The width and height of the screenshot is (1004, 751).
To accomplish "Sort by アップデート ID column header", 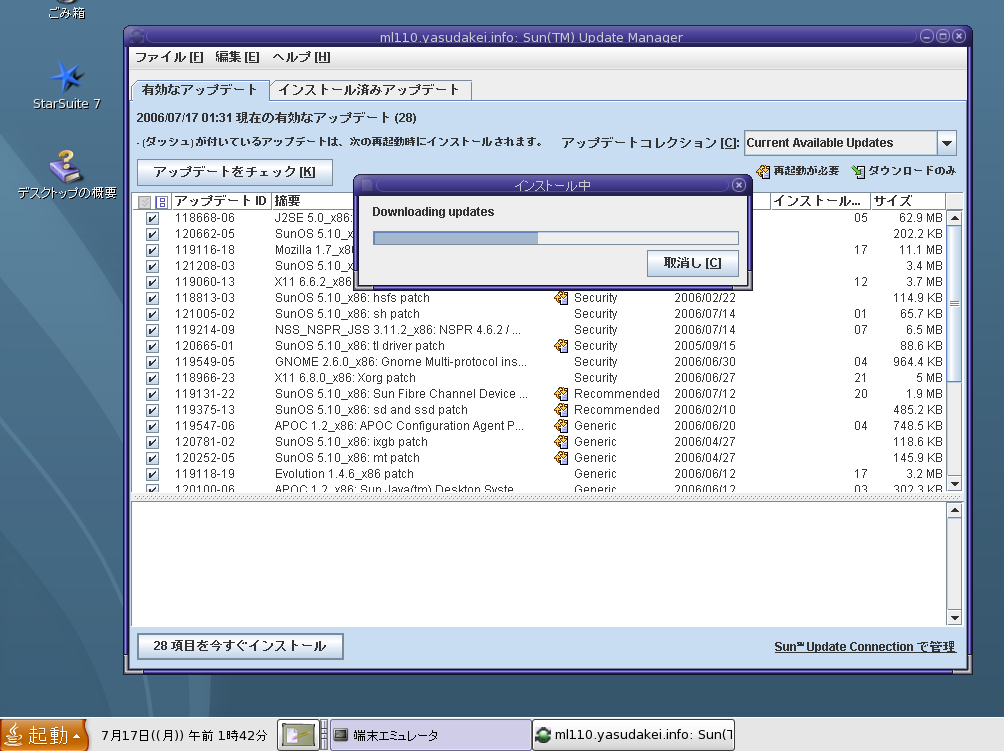I will click(221, 201).
